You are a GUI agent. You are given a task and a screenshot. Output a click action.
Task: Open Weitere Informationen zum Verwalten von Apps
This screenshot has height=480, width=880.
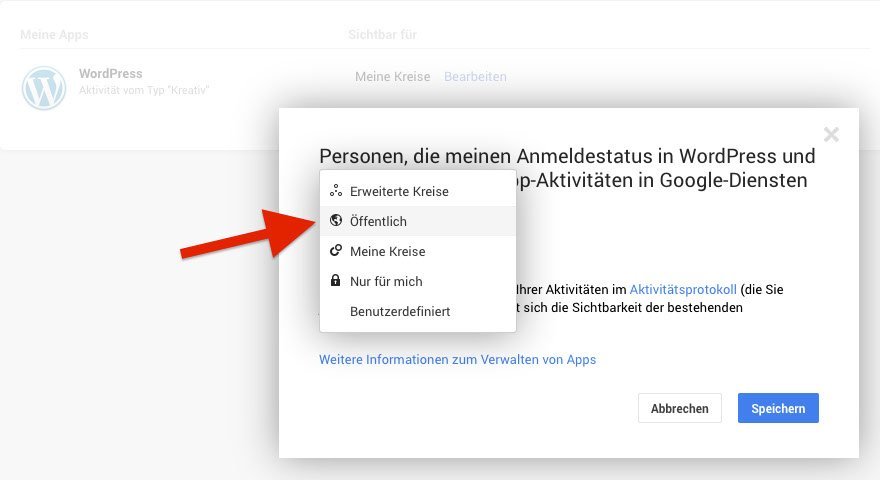pos(457,359)
